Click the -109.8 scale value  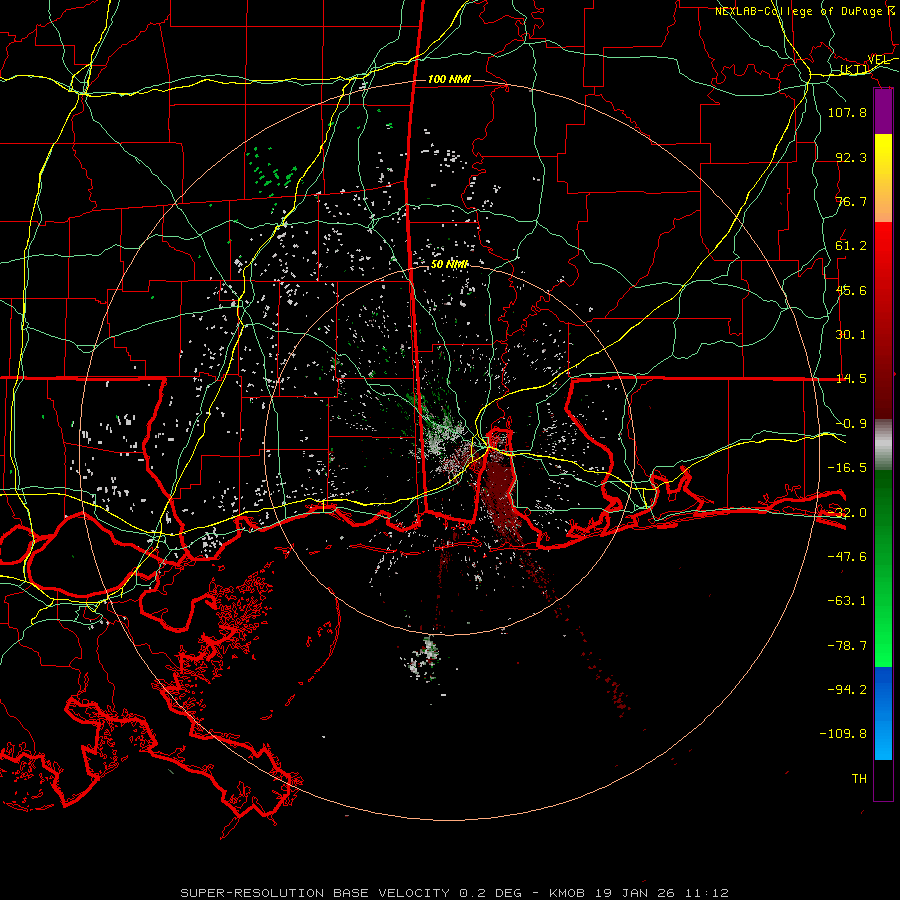[843, 734]
